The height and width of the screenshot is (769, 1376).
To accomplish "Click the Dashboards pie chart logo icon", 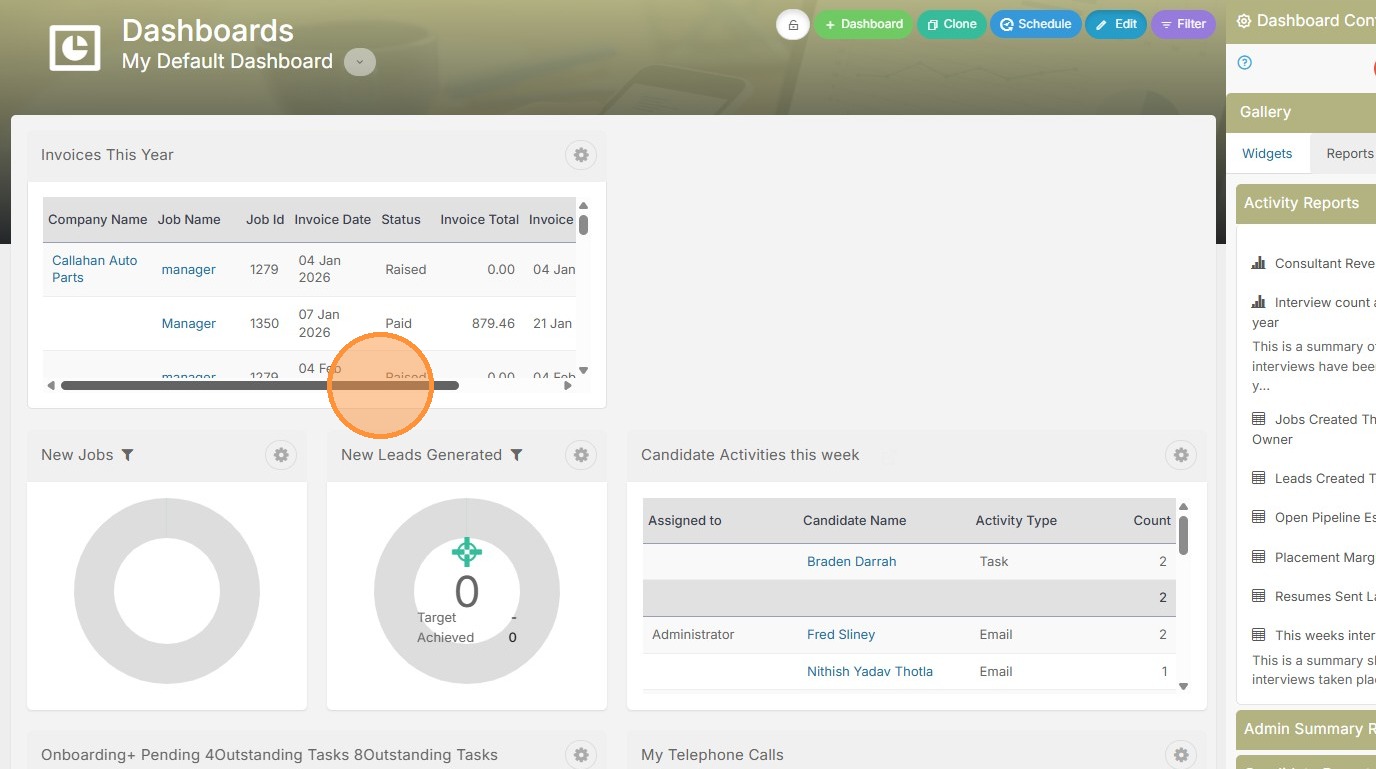I will coord(75,46).
